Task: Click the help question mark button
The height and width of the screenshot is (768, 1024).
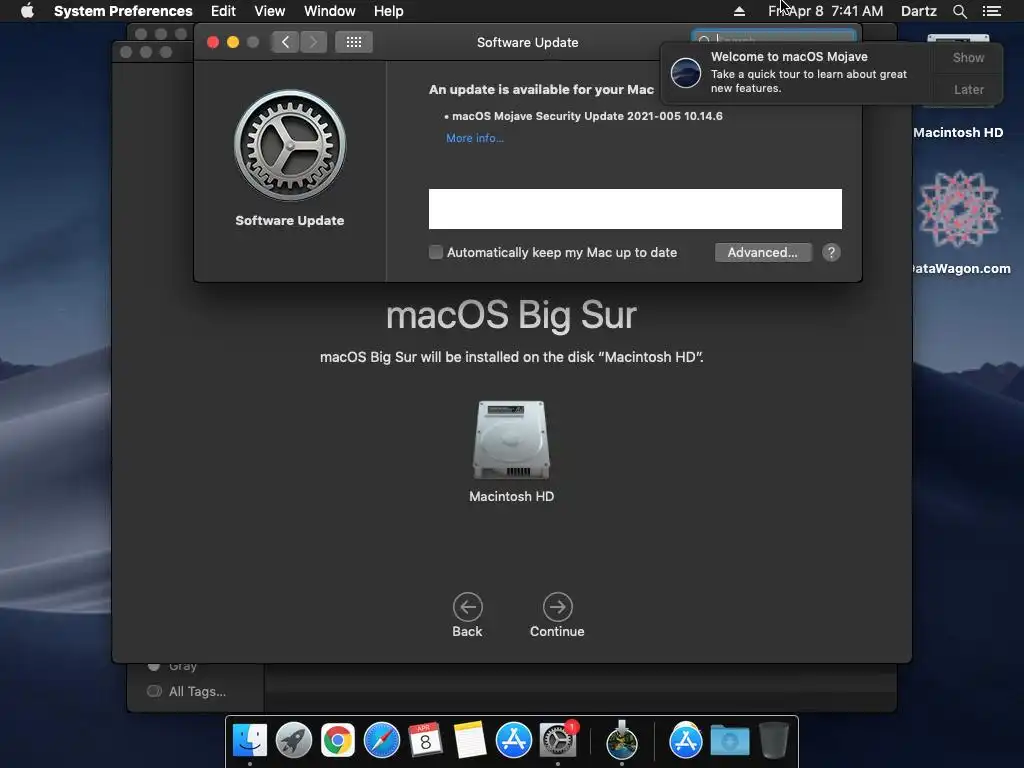Action: tap(831, 253)
